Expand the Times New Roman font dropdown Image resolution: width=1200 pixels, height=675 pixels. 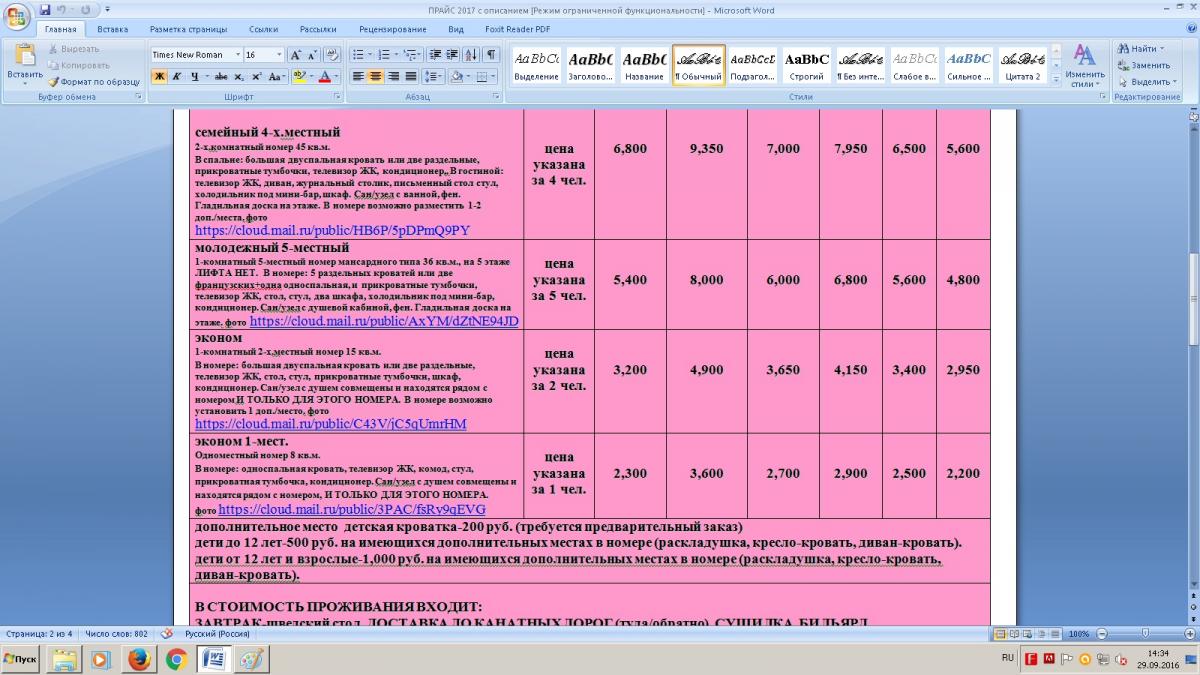click(x=238, y=55)
